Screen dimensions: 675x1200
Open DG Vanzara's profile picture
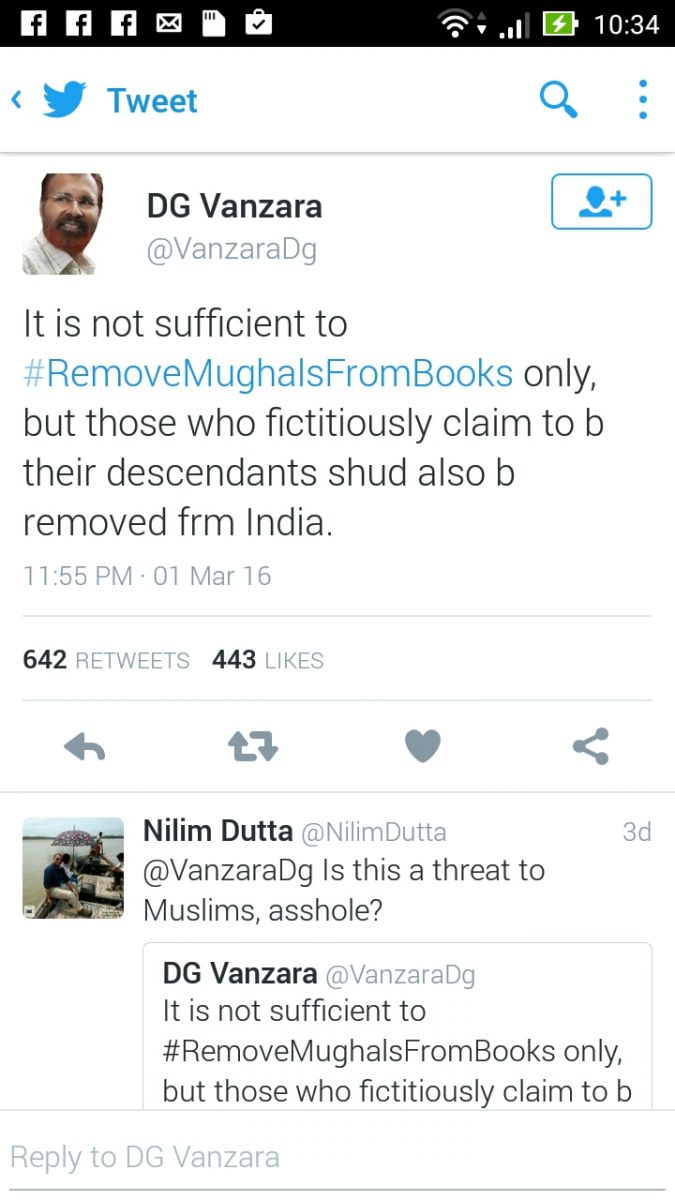[x=59, y=224]
